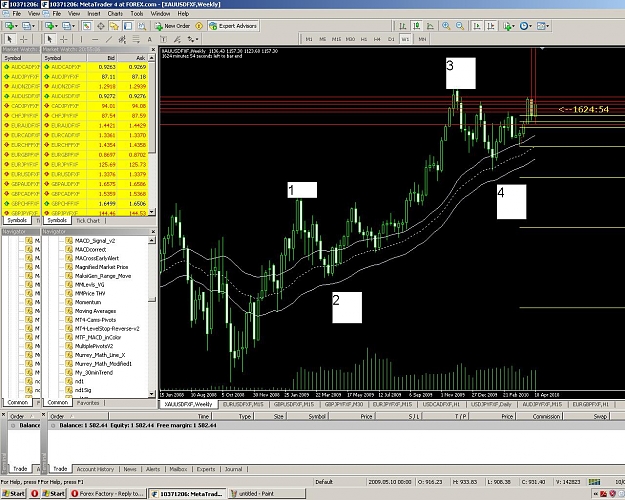Toggle chart shift from right border
This screenshot has width=625, height=500.
click(491, 26)
